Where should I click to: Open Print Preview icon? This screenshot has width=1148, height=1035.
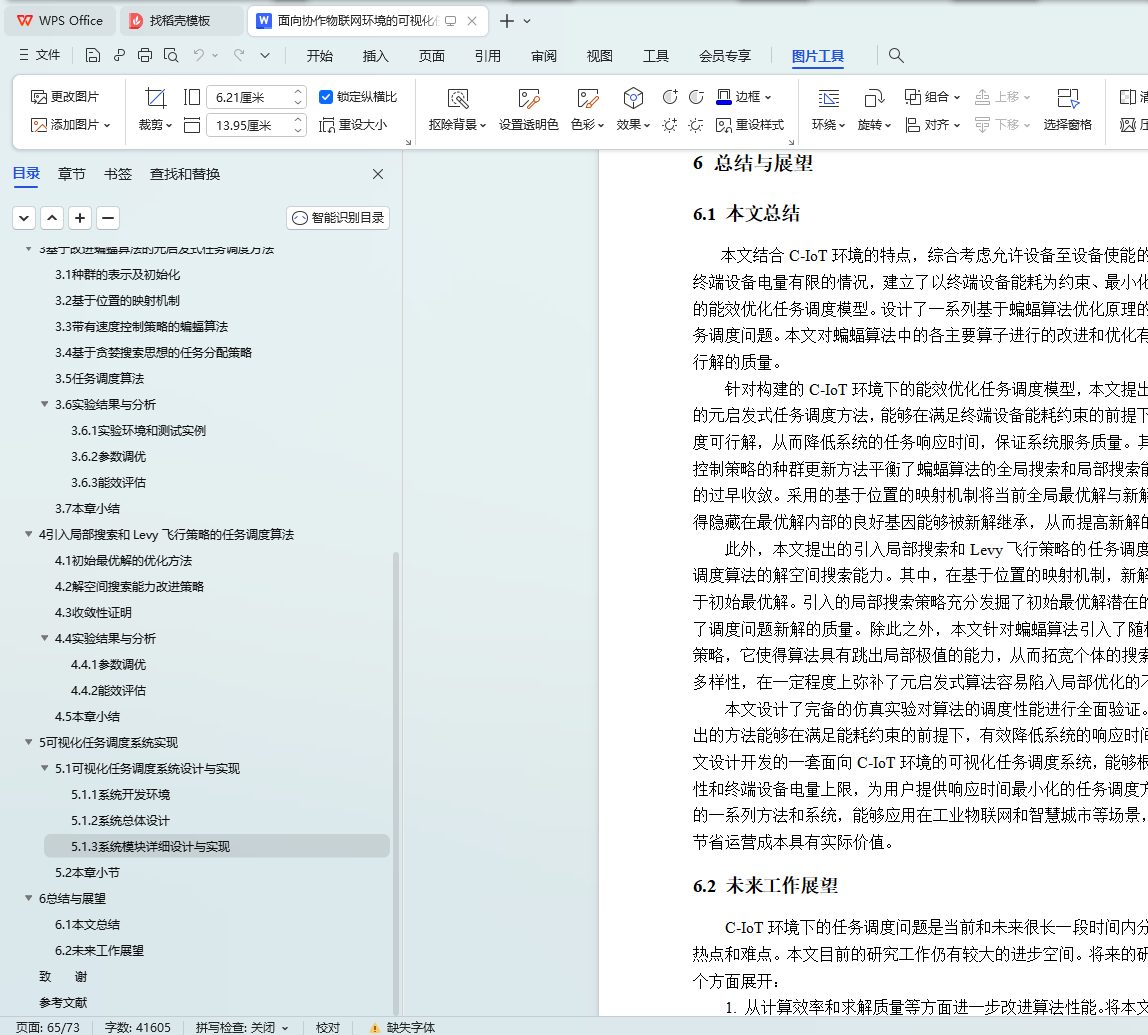(x=171, y=56)
